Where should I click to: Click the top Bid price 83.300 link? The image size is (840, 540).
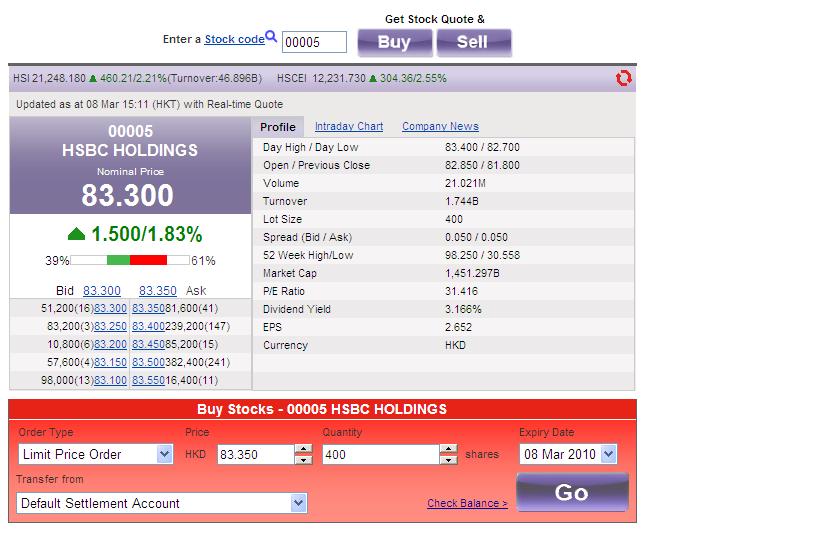(102, 290)
